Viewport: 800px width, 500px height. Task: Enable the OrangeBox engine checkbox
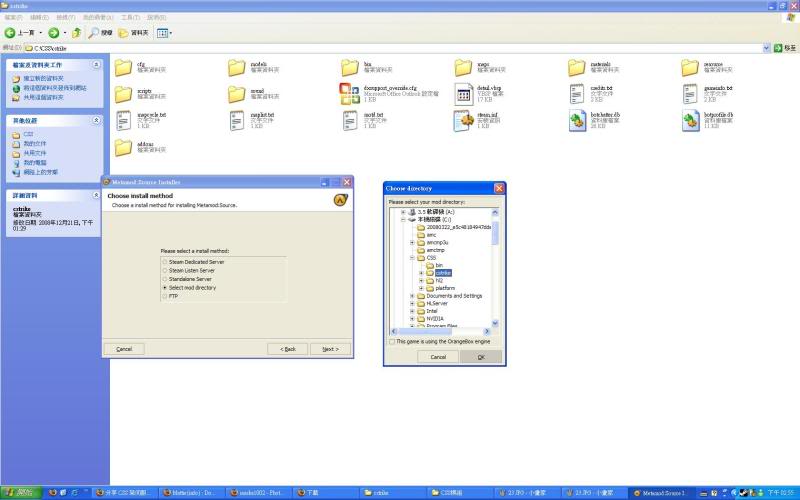391,341
